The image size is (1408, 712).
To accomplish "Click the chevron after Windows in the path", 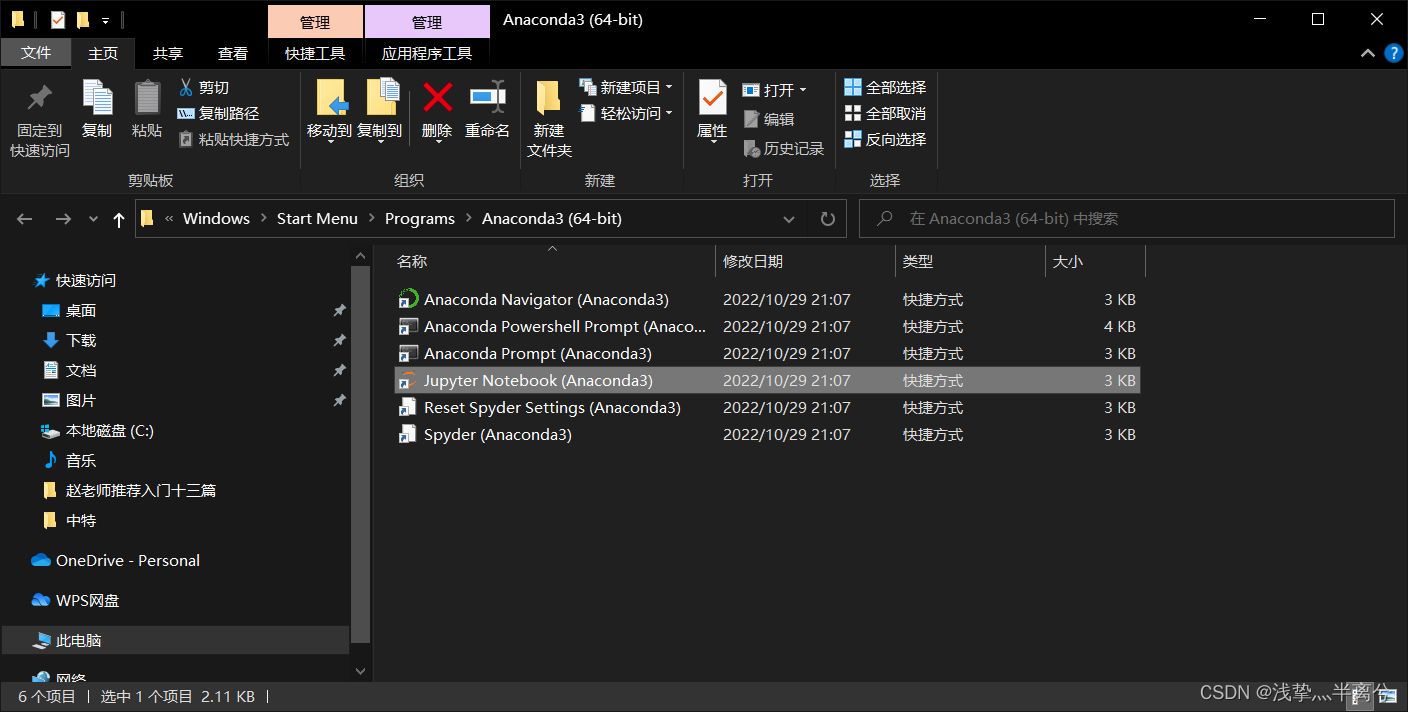I will [x=263, y=218].
